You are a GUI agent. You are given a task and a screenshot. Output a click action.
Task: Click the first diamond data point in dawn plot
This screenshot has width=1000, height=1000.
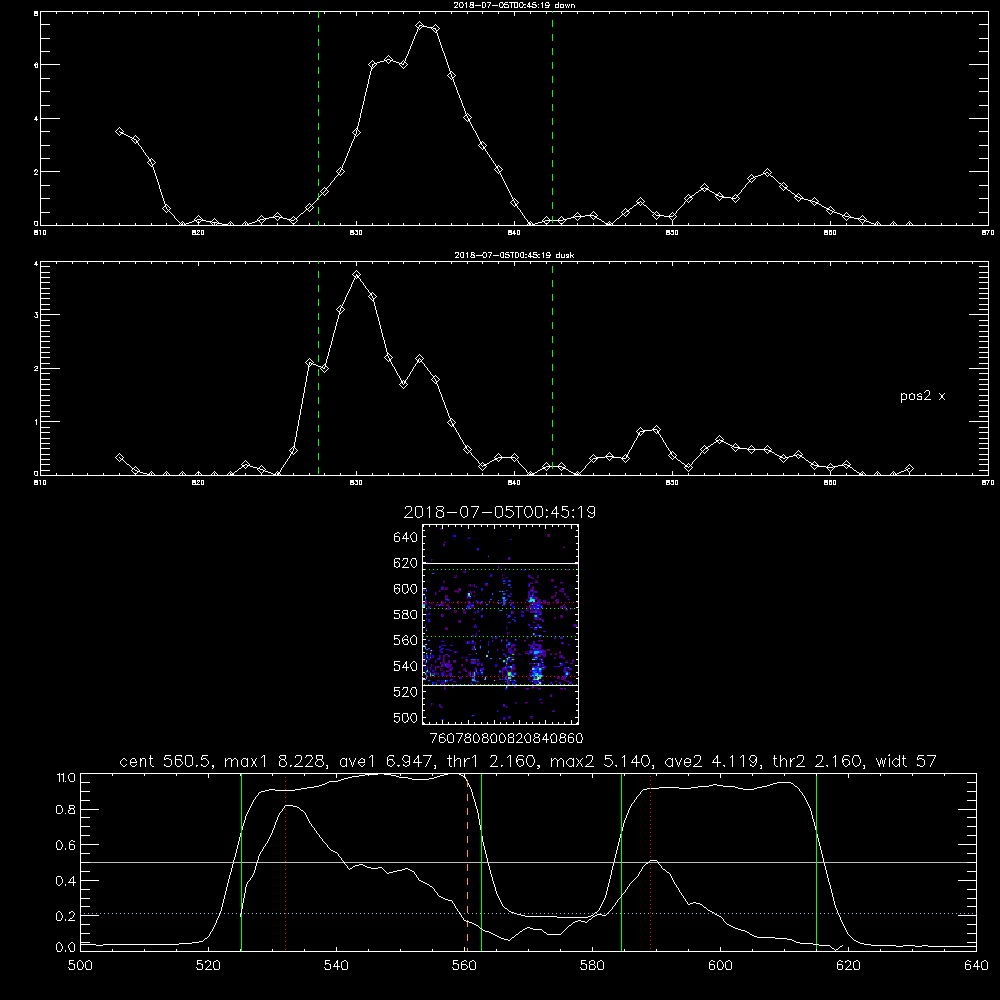coord(119,131)
